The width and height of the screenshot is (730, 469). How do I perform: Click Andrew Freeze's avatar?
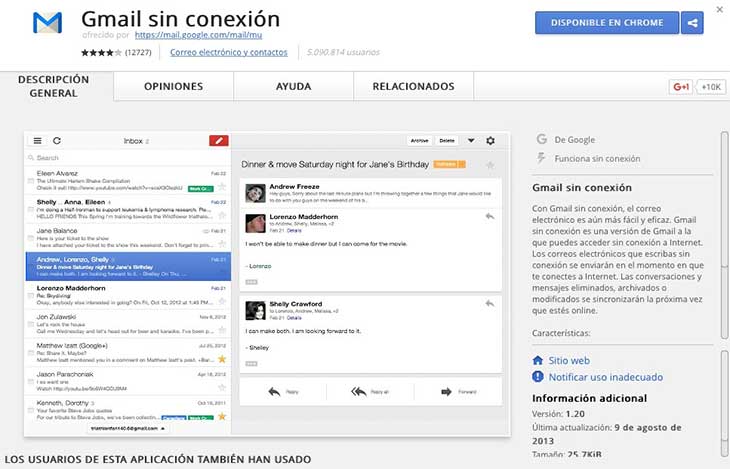pos(255,193)
